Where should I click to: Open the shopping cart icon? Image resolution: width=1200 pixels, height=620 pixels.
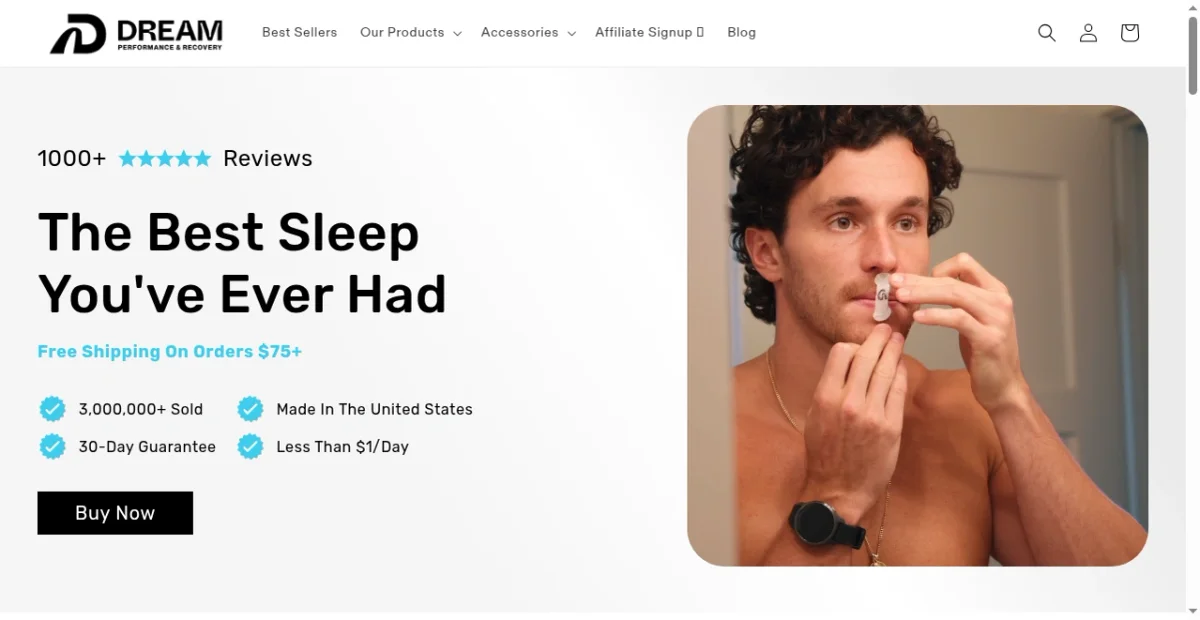[1130, 33]
